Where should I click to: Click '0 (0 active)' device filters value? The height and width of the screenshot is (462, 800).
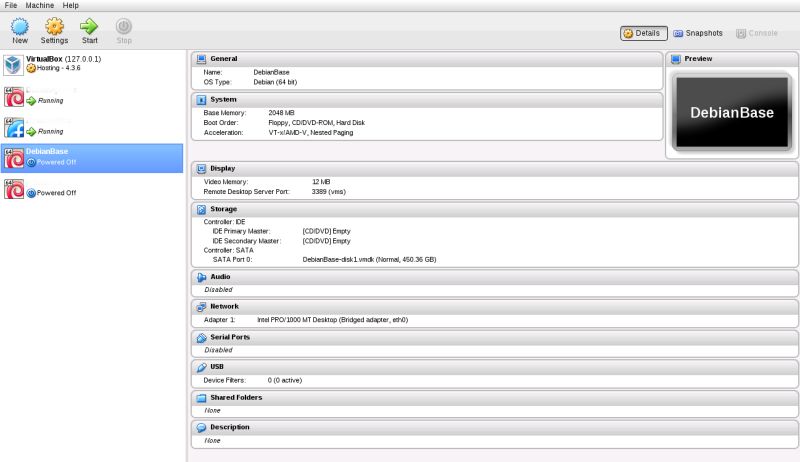coord(285,380)
